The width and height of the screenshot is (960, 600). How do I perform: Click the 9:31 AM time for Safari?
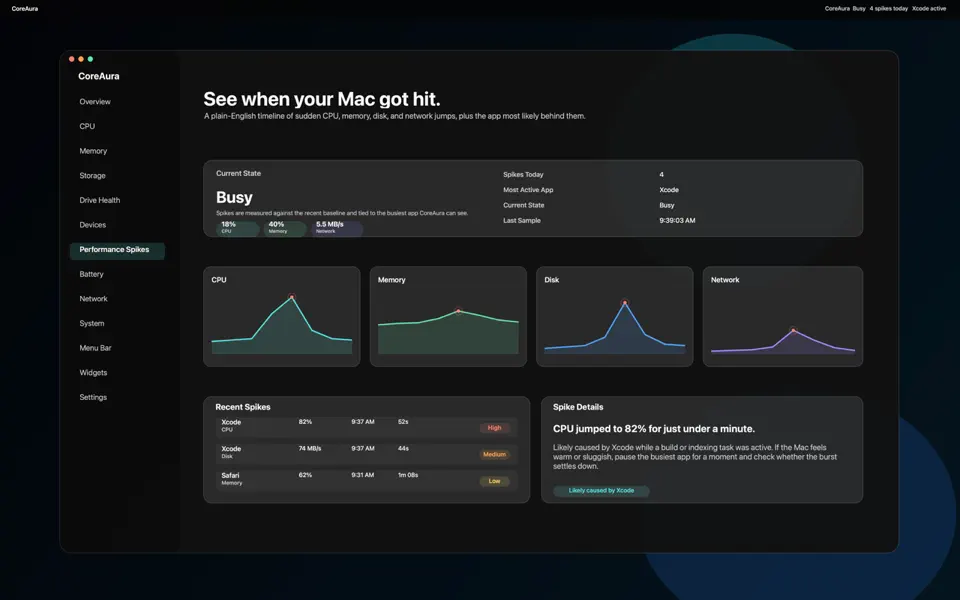pos(362,475)
